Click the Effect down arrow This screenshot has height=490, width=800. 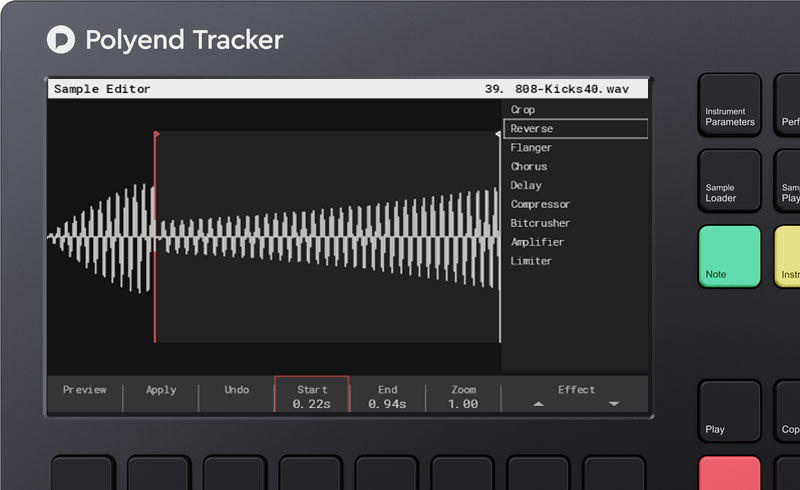click(614, 404)
